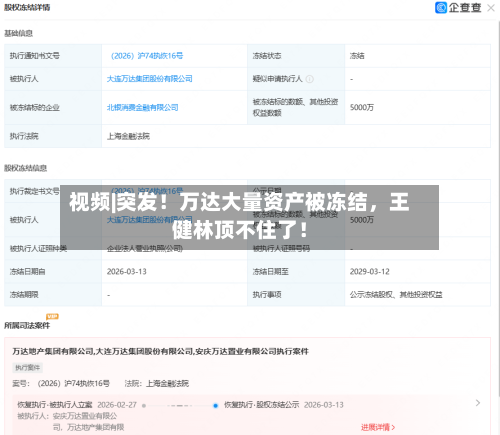Select freeze end date 2029-03-12
Viewport: 500px width, 435px height.
click(370, 272)
